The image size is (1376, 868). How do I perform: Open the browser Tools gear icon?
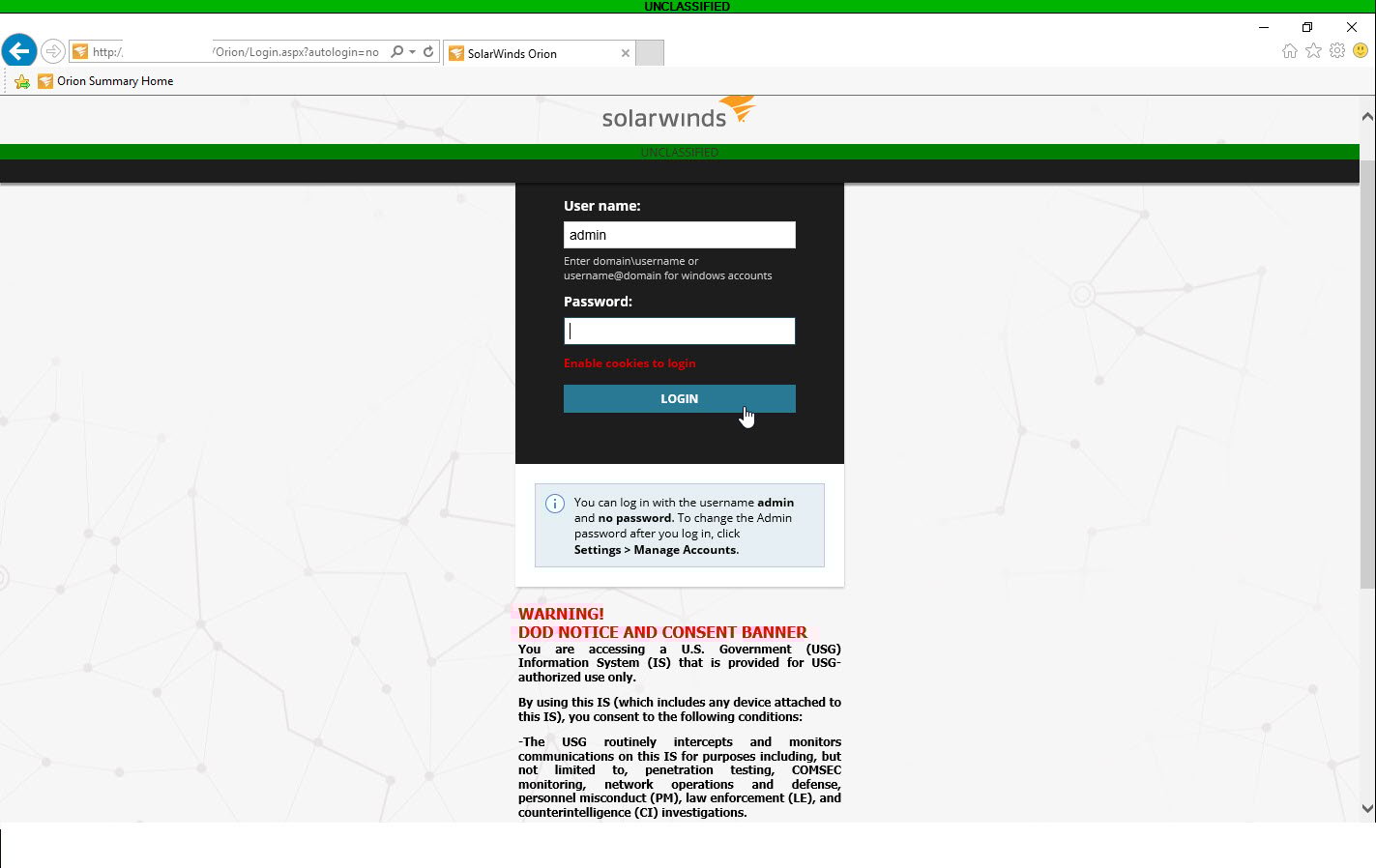point(1337,51)
